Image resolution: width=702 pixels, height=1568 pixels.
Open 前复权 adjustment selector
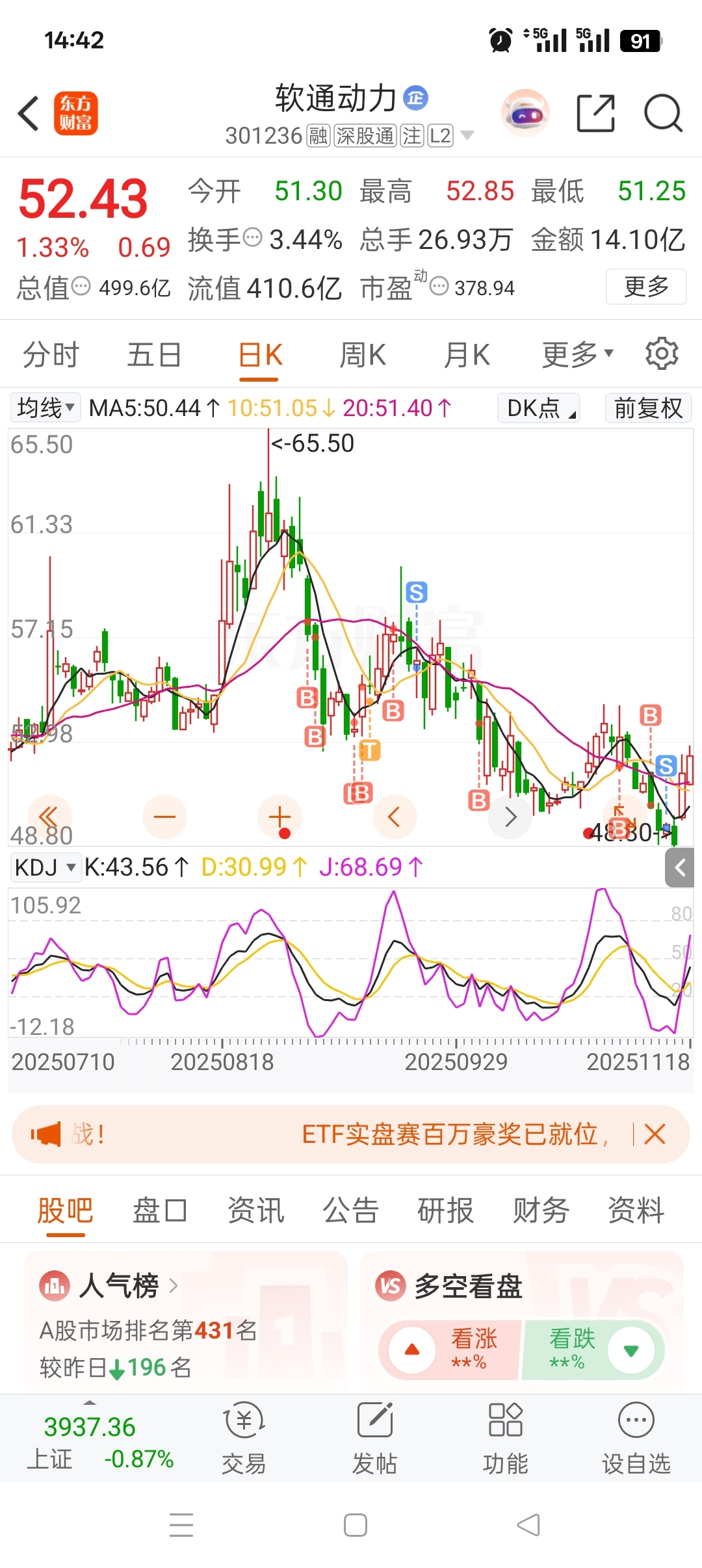tap(648, 408)
